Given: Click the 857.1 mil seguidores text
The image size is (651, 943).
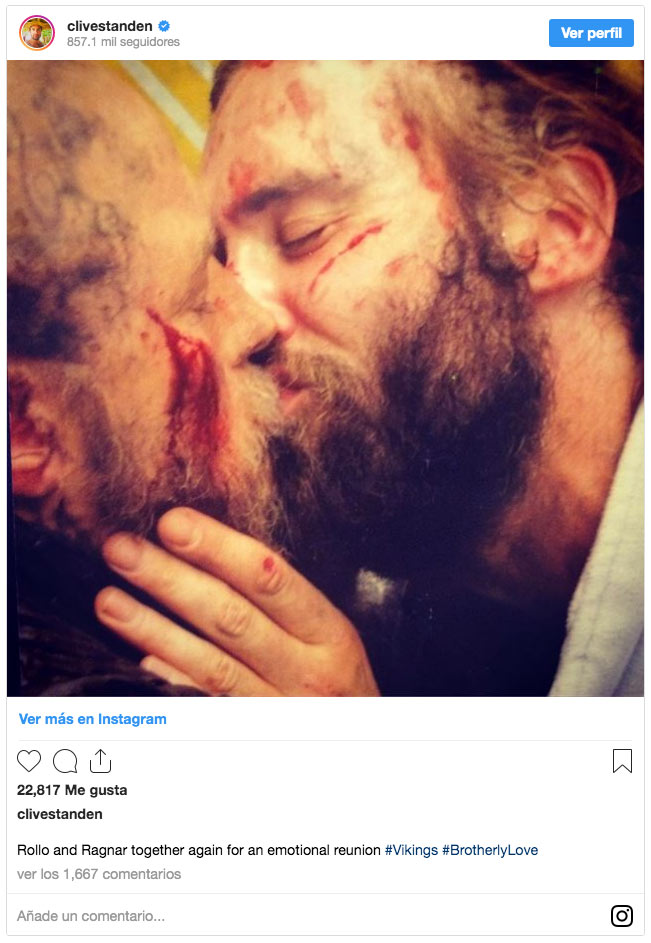Looking at the screenshot, I should [x=123, y=42].
